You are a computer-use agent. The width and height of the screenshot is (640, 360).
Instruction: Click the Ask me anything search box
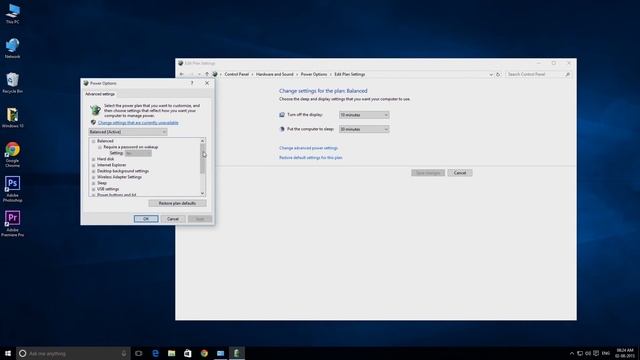click(73, 353)
